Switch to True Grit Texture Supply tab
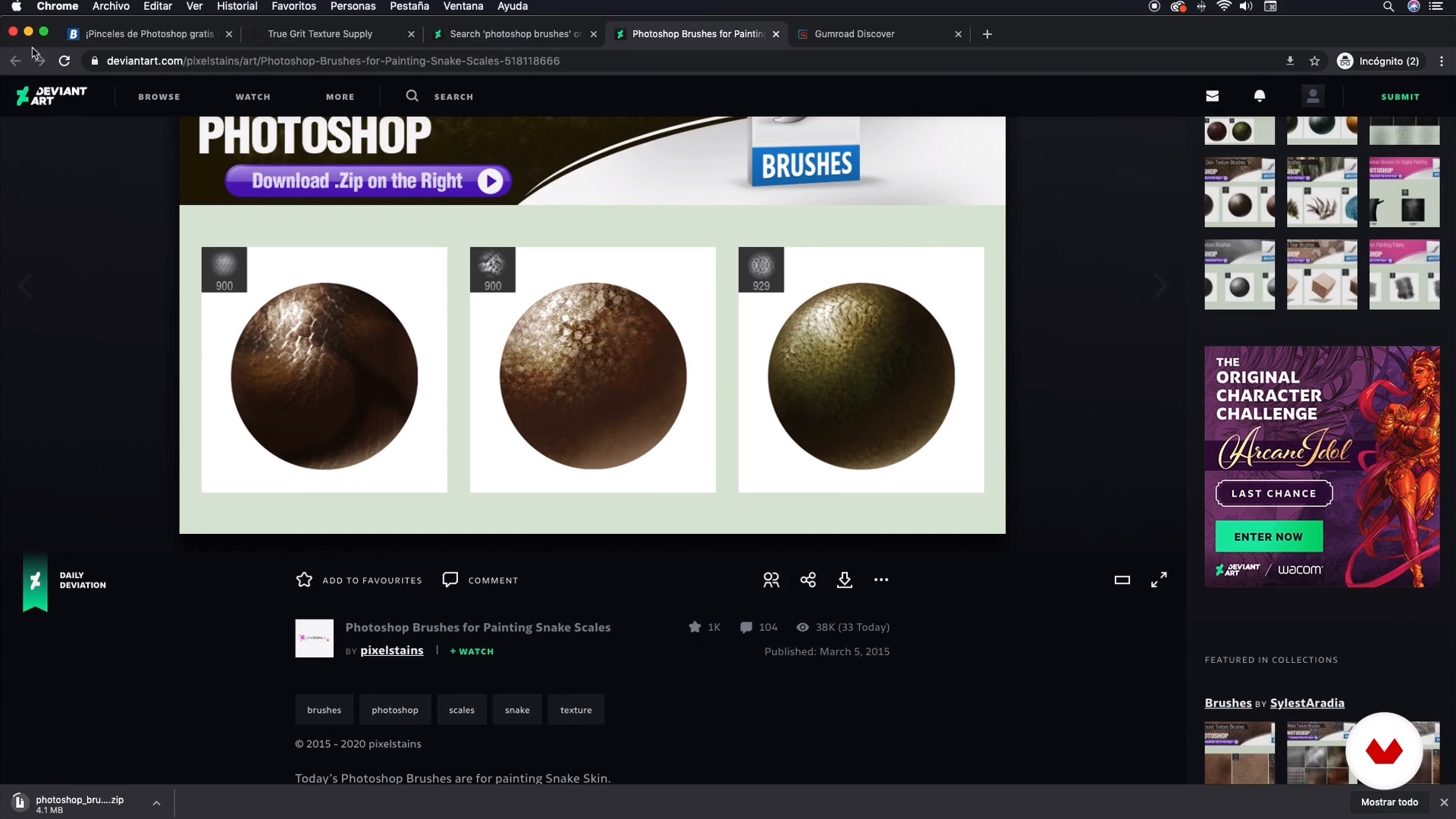 click(320, 34)
